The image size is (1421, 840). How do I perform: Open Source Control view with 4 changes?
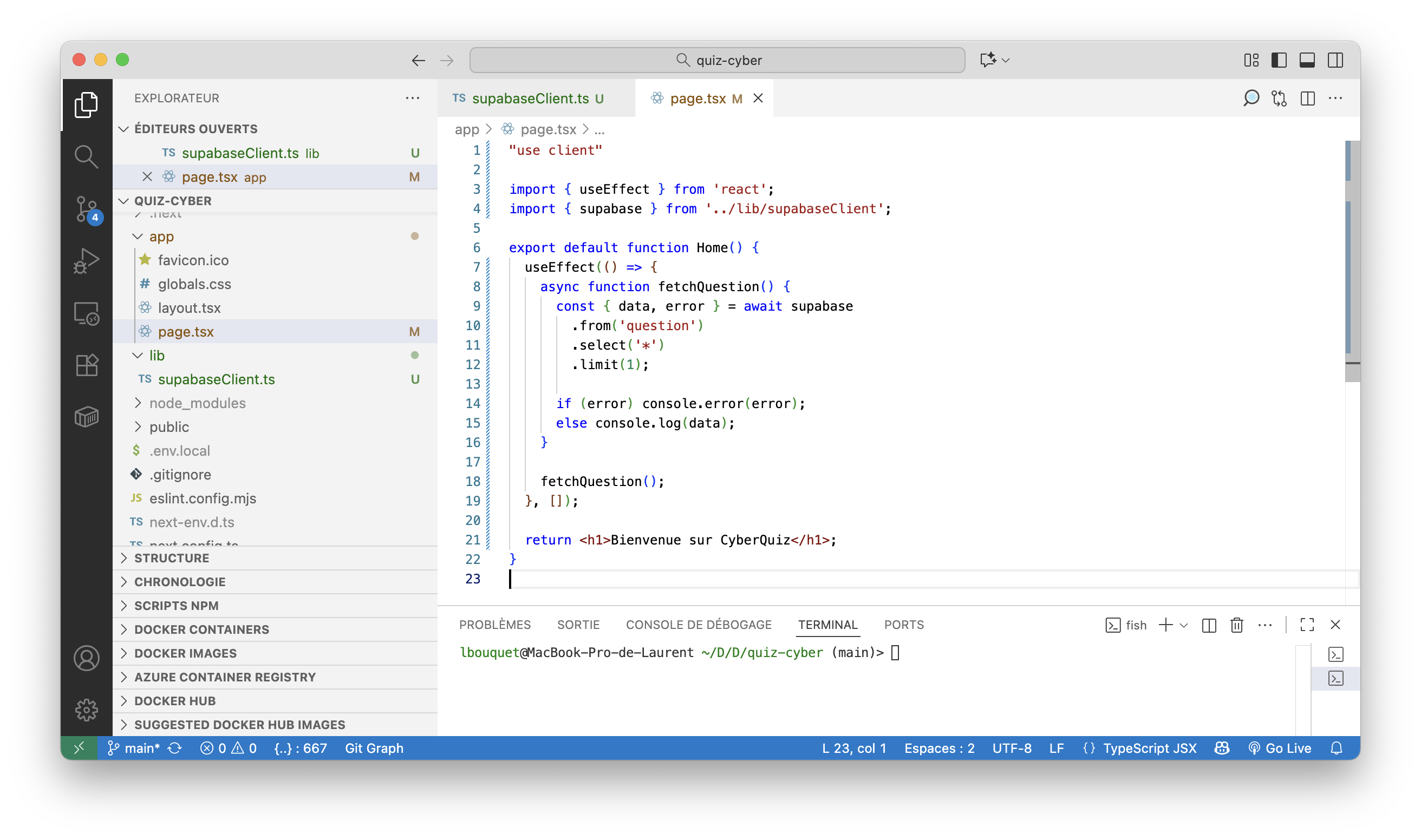[x=86, y=209]
